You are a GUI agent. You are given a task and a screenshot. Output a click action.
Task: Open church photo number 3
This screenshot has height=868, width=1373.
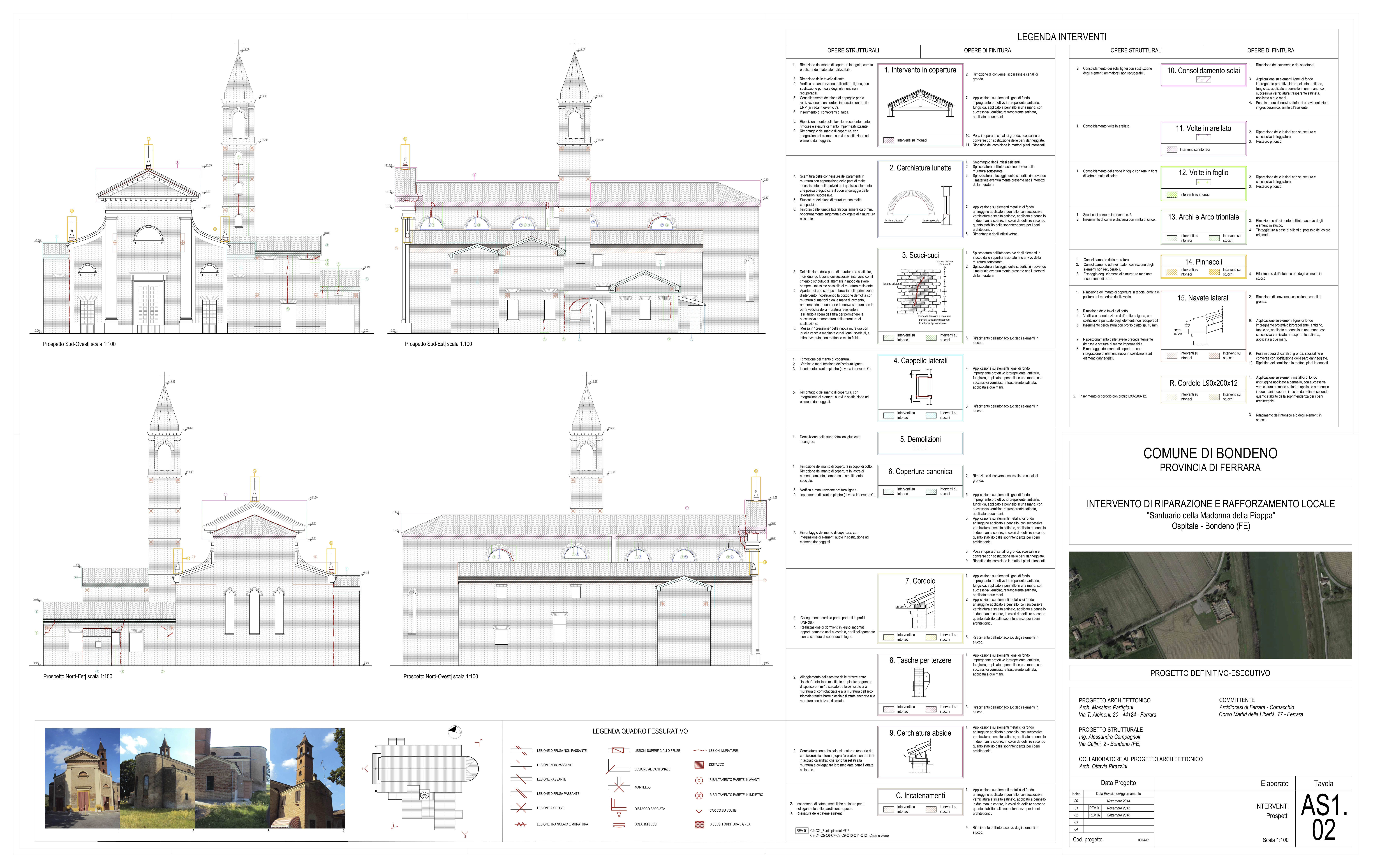(x=233, y=778)
